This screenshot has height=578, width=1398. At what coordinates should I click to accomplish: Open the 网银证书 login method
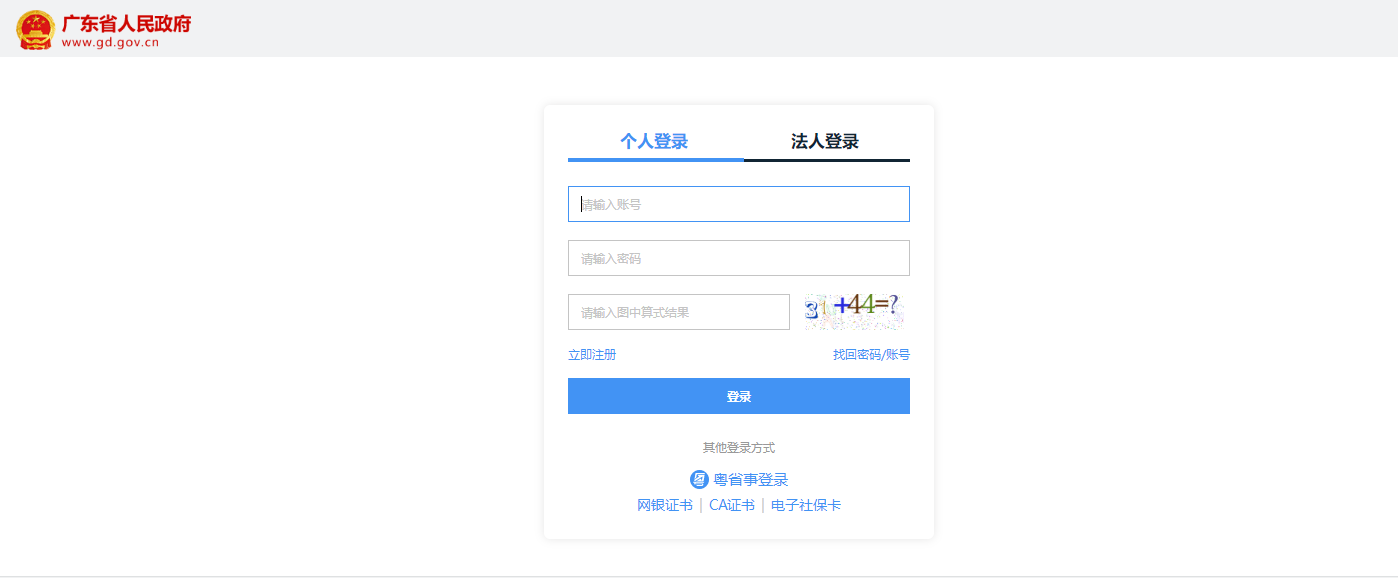[664, 505]
